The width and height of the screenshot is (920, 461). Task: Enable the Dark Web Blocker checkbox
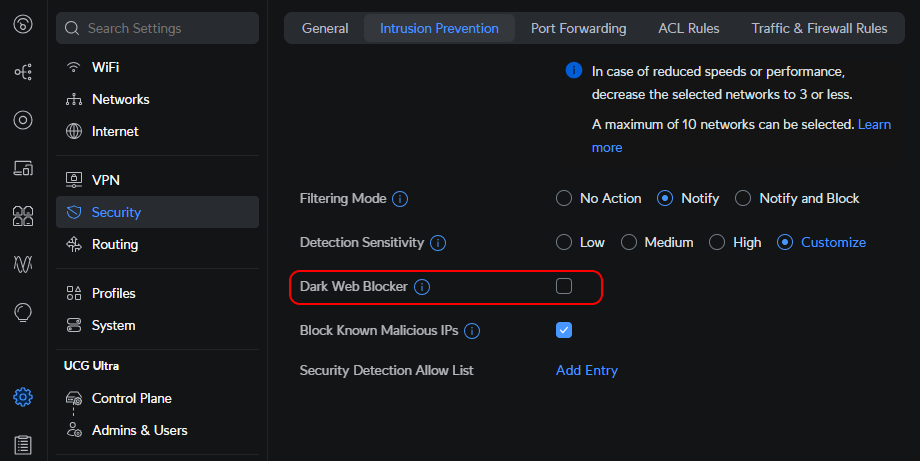tap(564, 286)
